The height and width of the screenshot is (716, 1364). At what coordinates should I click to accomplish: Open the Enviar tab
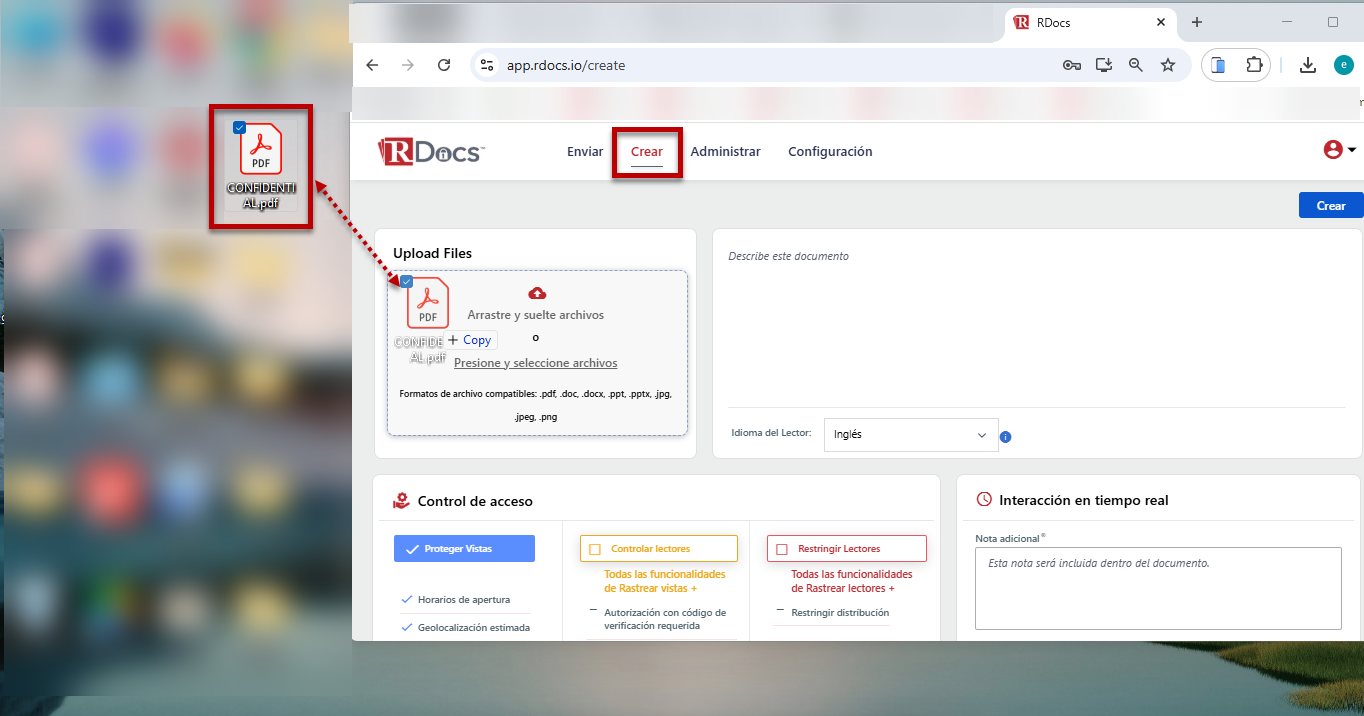click(x=585, y=152)
